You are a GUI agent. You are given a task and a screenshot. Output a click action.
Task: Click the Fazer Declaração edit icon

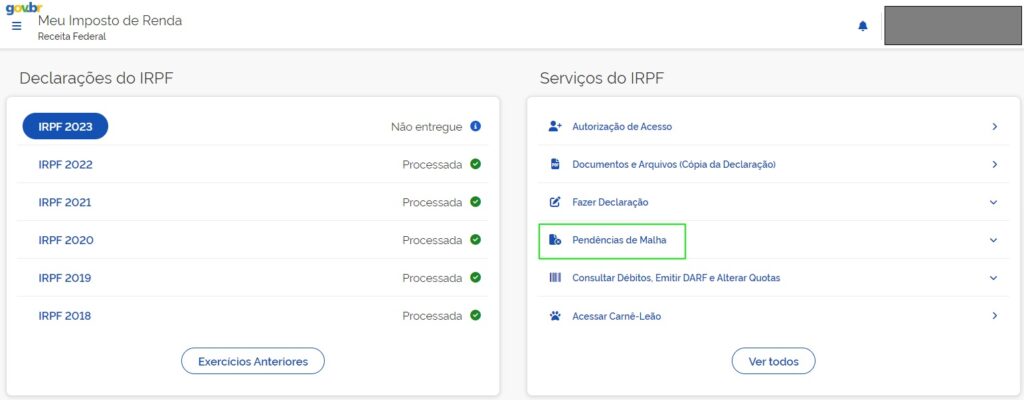555,202
